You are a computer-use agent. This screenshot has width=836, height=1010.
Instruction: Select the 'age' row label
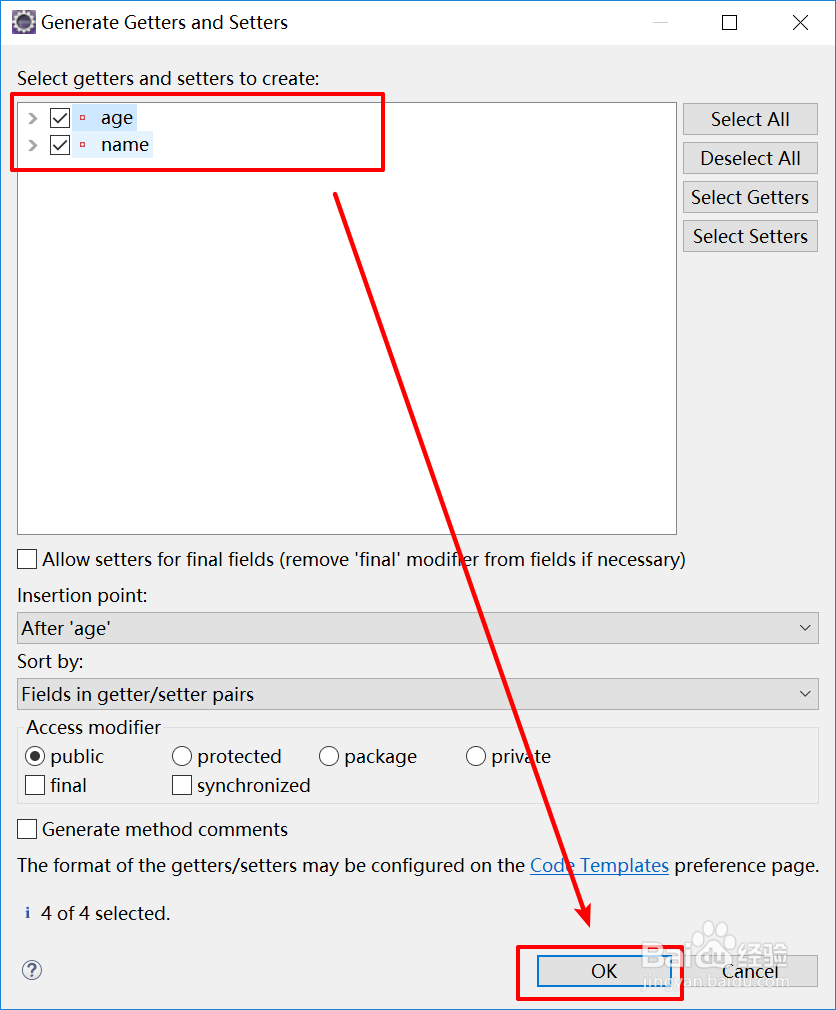pyautogui.click(x=117, y=118)
